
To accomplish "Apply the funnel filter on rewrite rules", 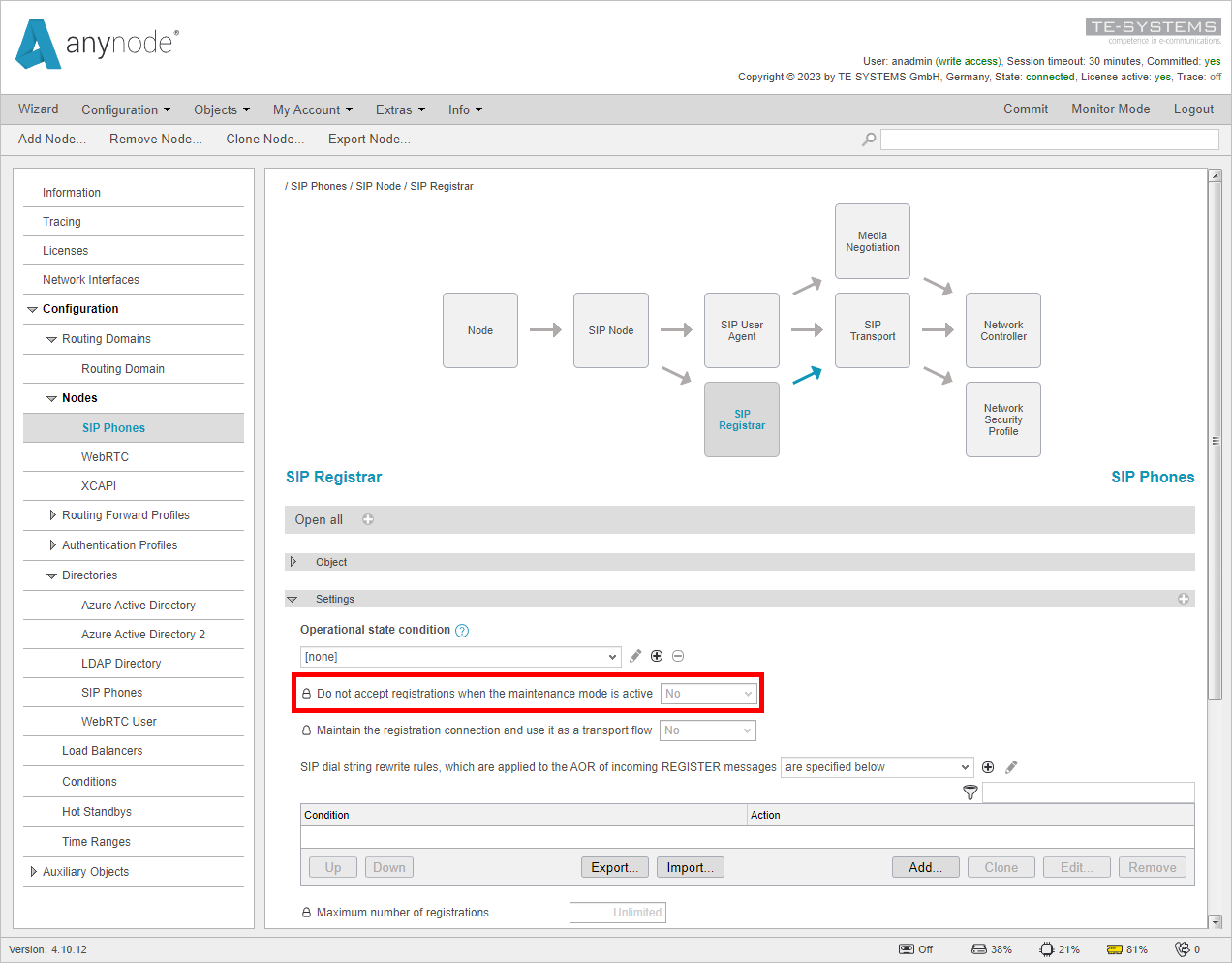I will point(970,792).
